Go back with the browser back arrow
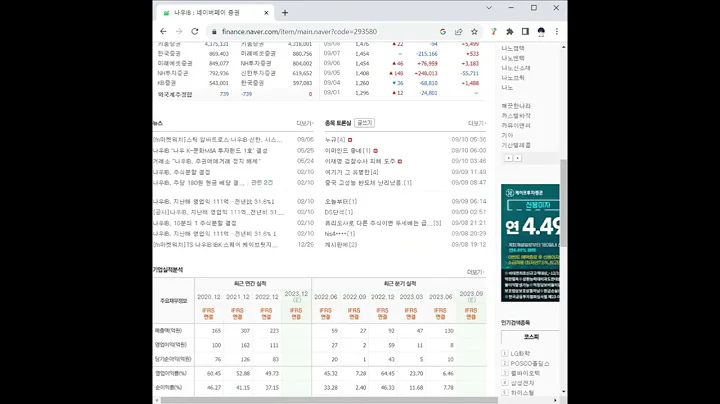 point(163,32)
